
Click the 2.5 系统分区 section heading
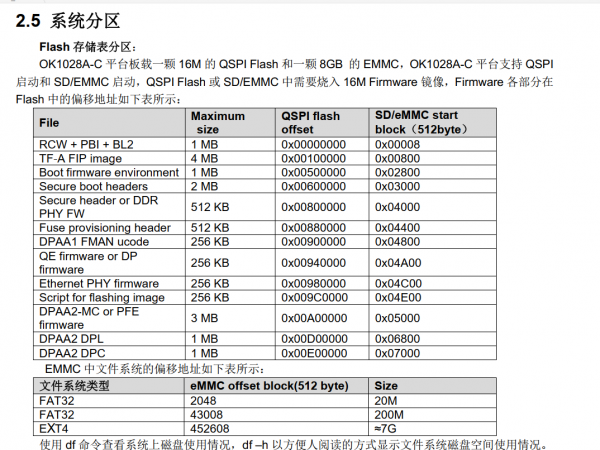[78, 20]
